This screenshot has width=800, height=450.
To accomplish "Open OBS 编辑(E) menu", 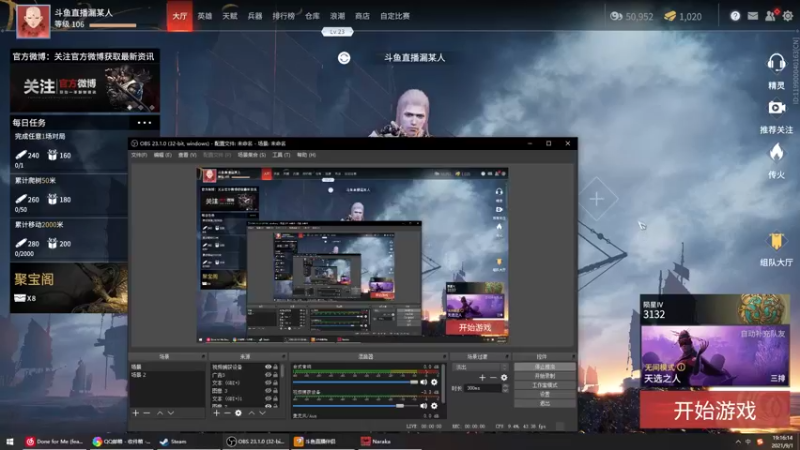I will (x=163, y=155).
